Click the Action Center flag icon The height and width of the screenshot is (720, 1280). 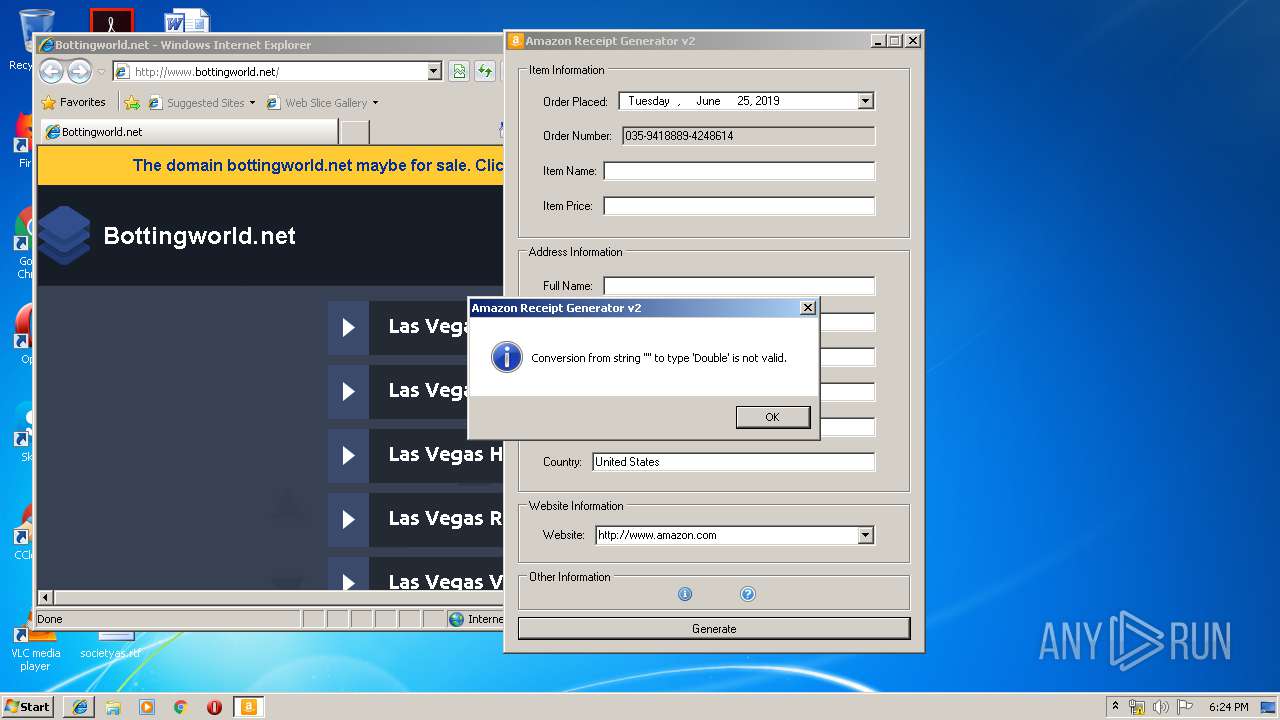(x=1184, y=707)
